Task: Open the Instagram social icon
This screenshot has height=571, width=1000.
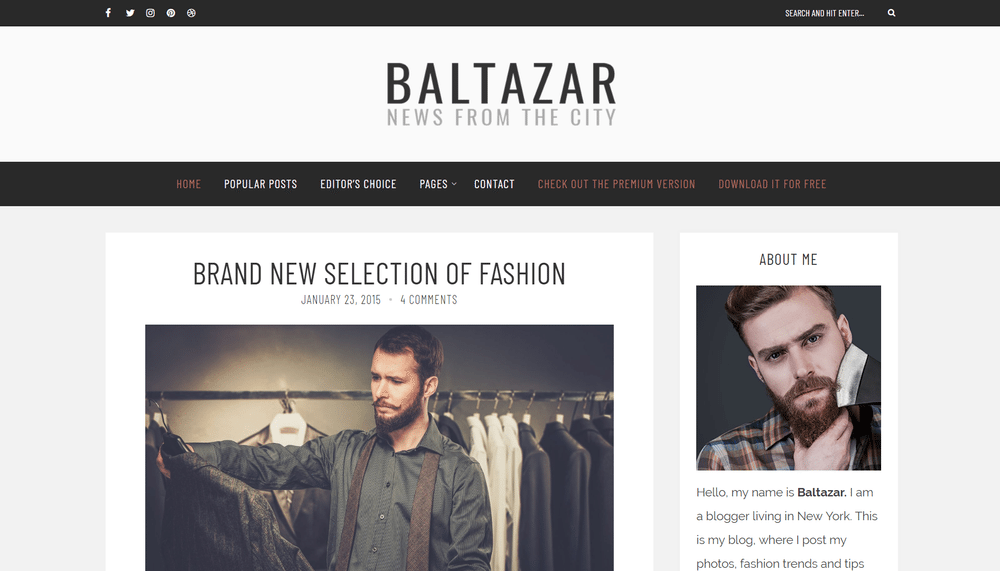Action: 151,13
